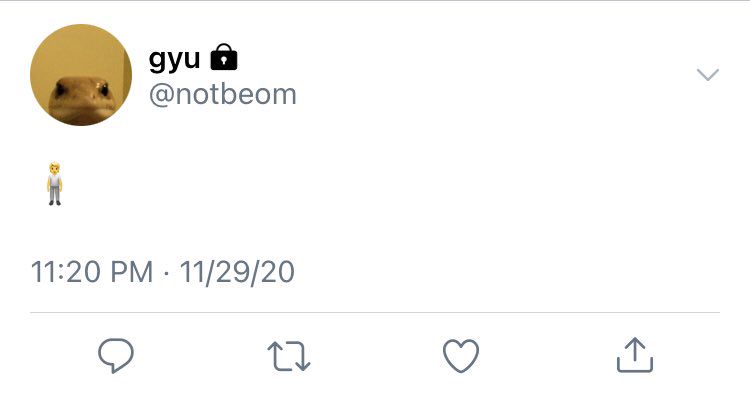
Task: Open the down-arrow menu at top right
Action: coord(707,74)
